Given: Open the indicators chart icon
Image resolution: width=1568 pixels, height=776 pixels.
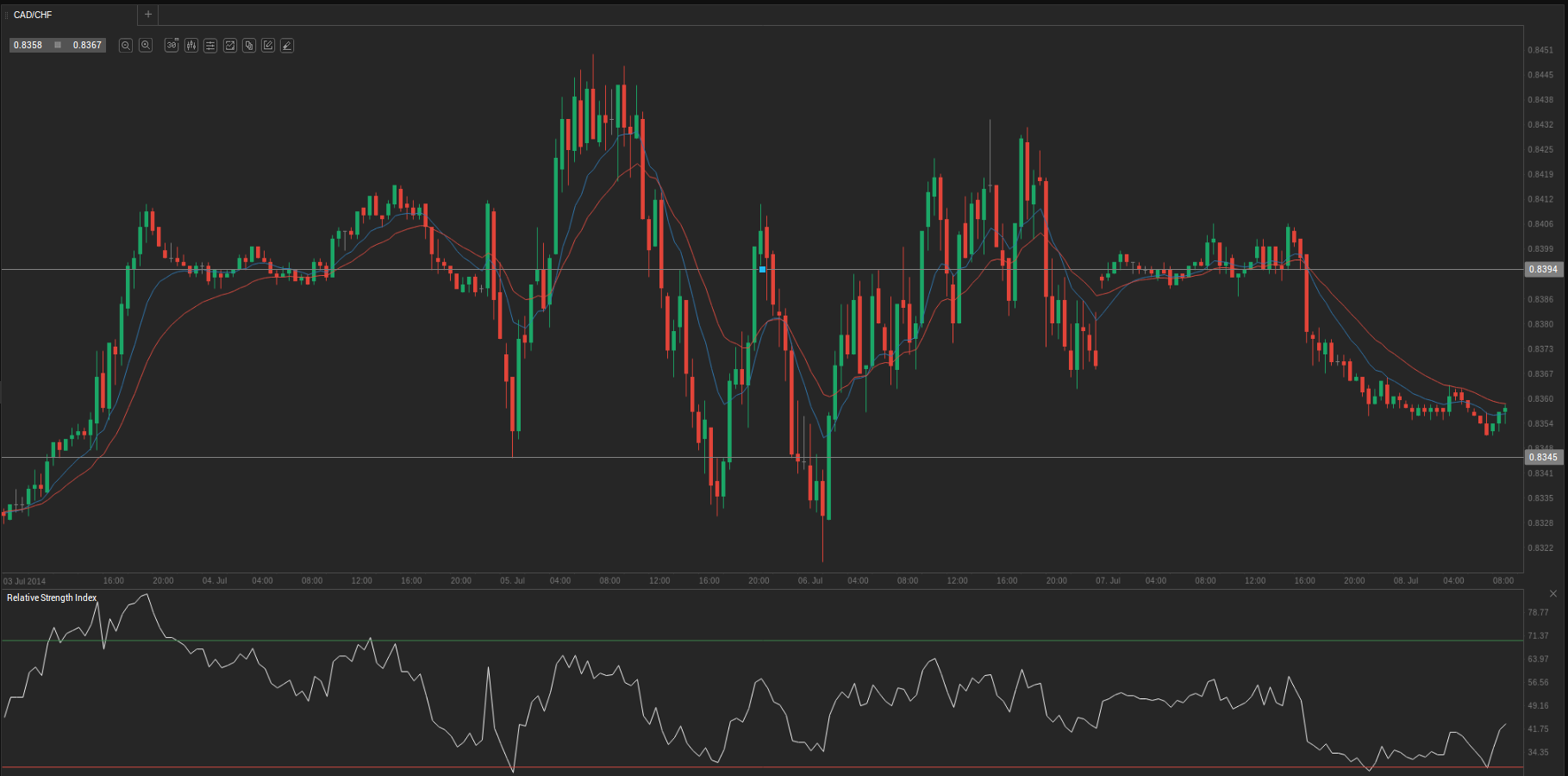Looking at the screenshot, I should [x=230, y=46].
